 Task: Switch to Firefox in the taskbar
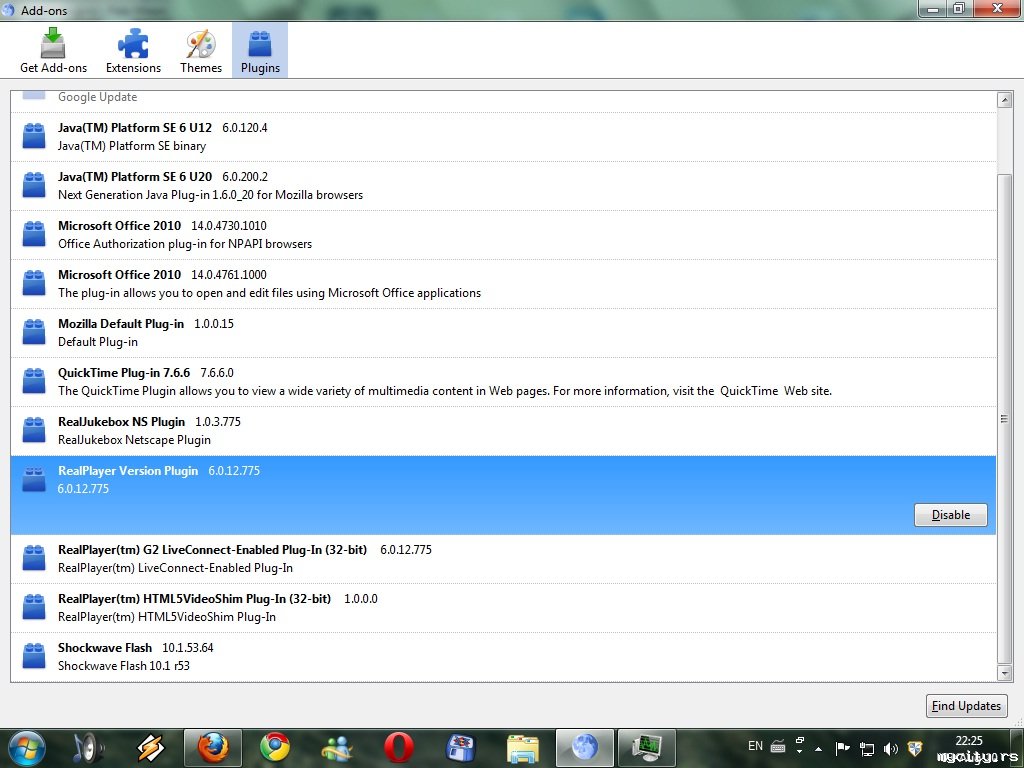point(213,748)
